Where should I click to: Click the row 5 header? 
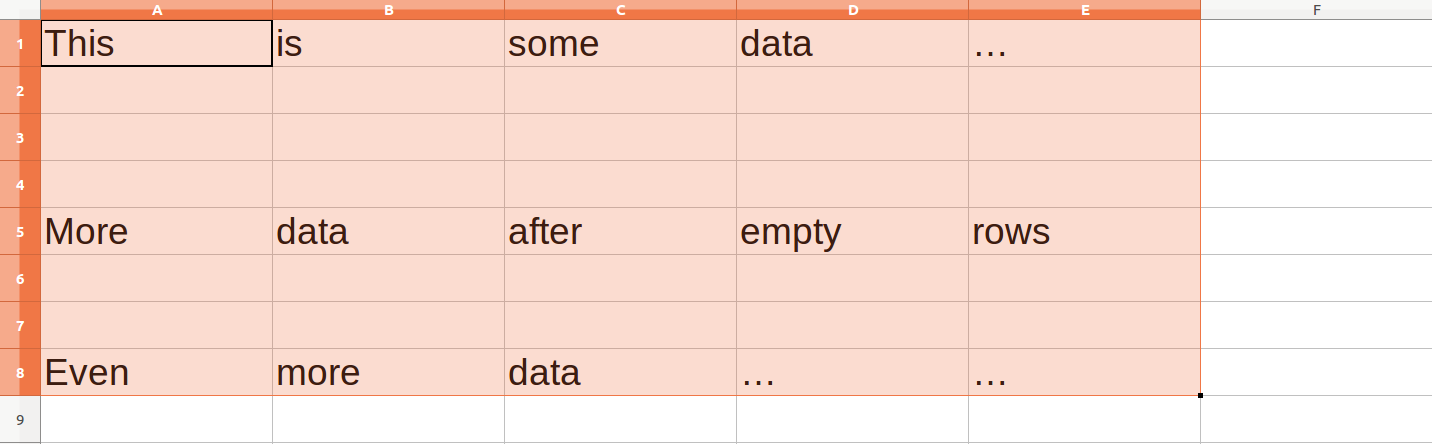tap(20, 231)
